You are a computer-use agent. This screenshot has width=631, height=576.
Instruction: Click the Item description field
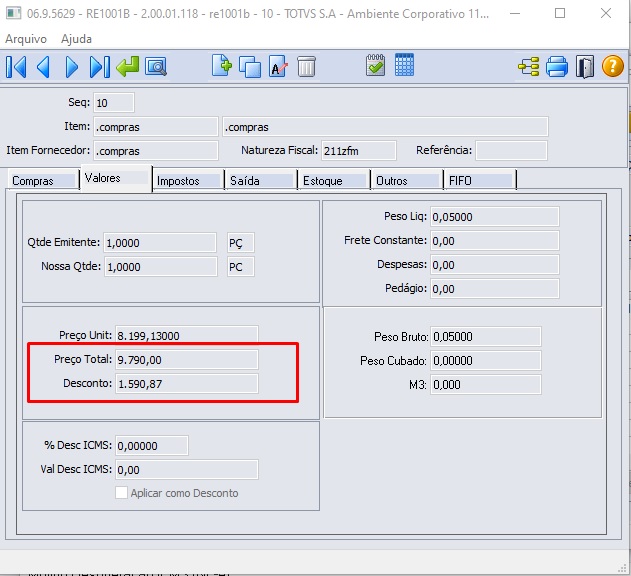tap(386, 127)
